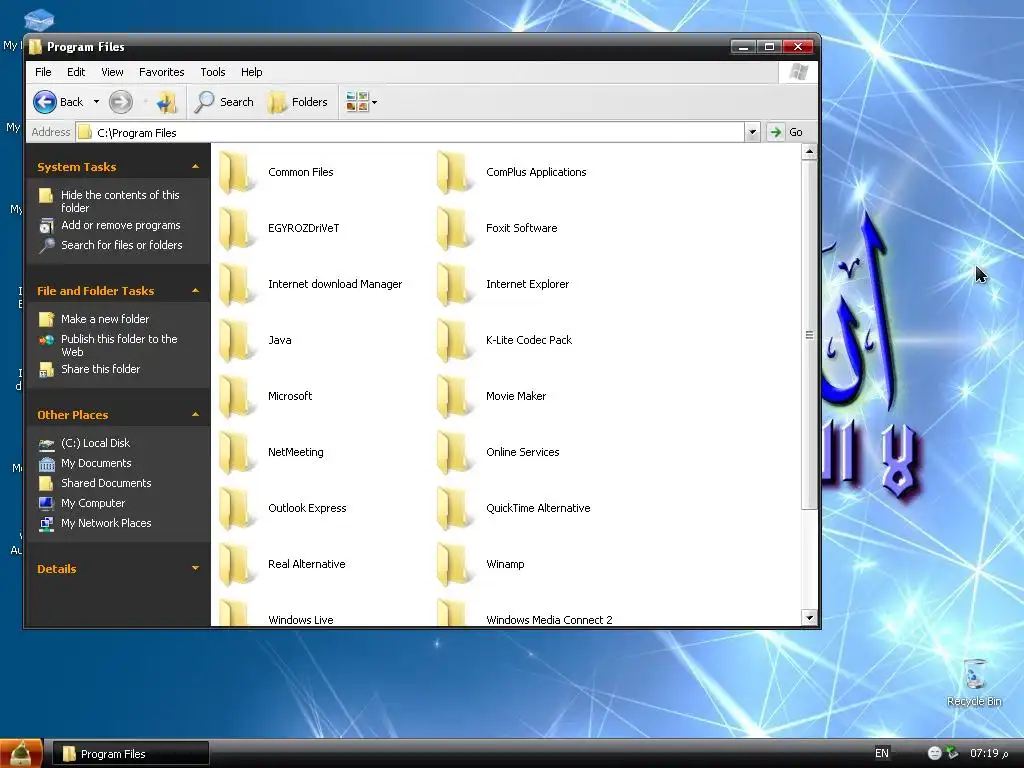Open the Edit menu
The height and width of the screenshot is (768, 1024).
[76, 72]
